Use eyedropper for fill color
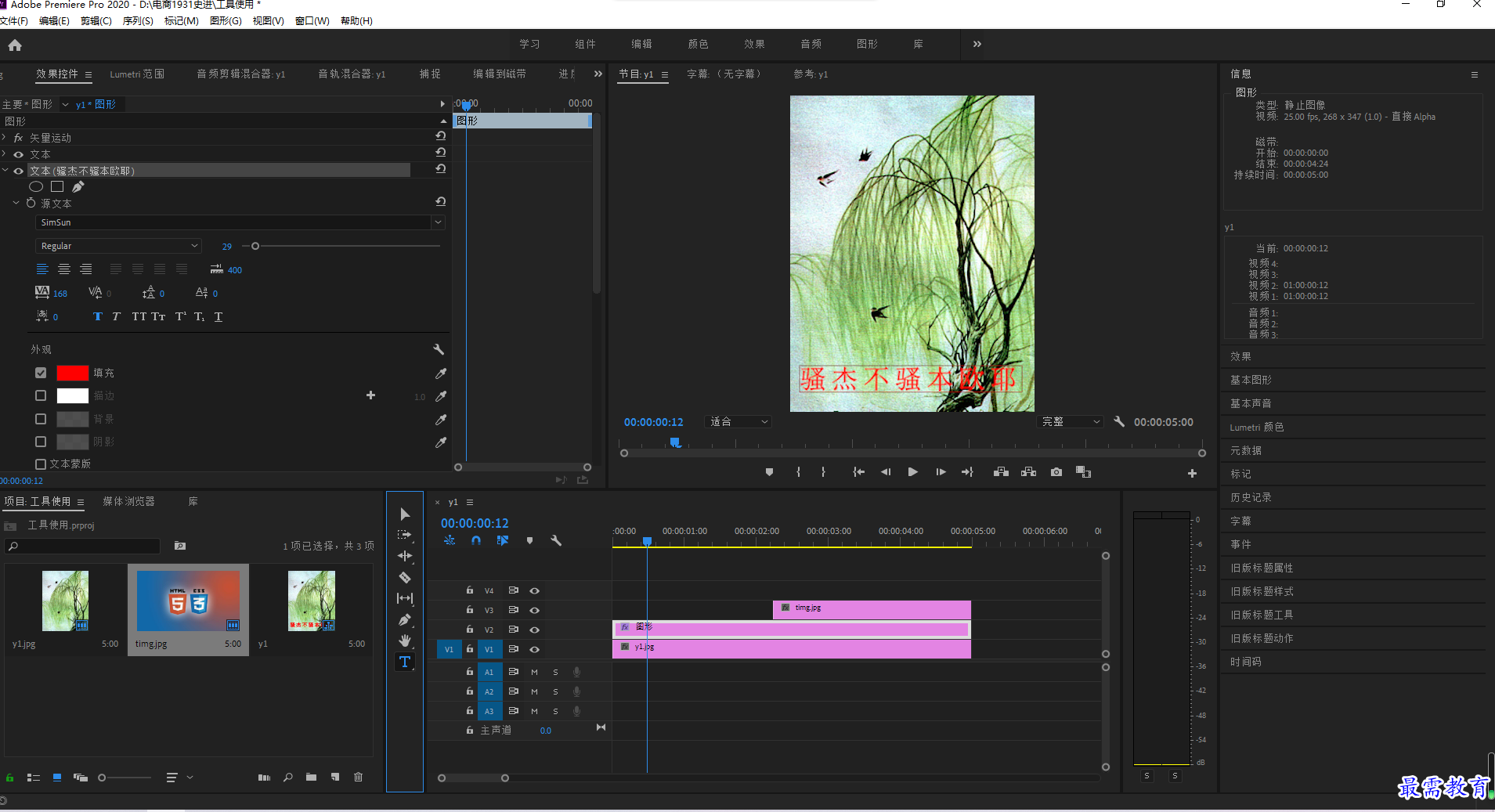 tap(441, 374)
